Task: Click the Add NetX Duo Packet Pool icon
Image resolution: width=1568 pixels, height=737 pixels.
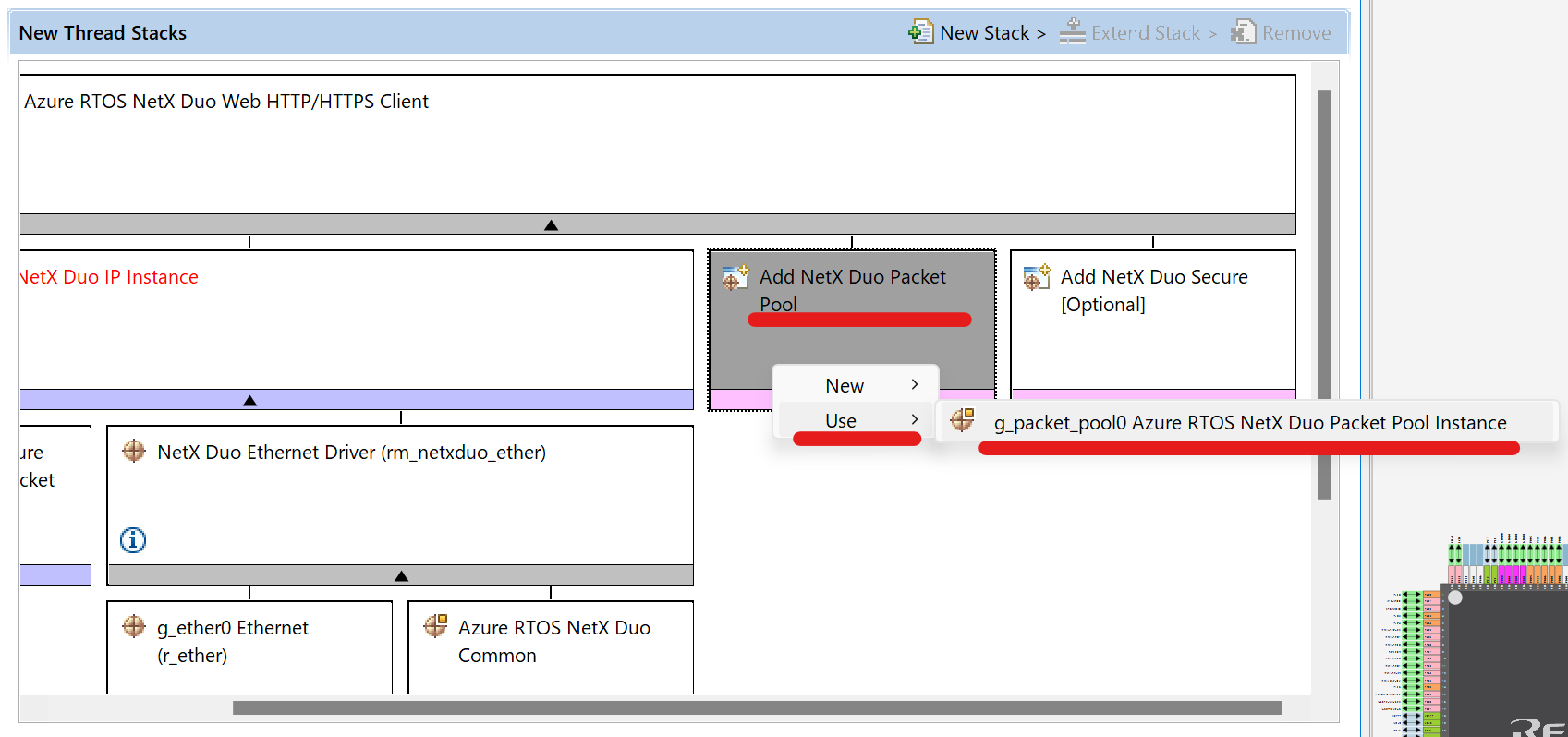Action: click(x=735, y=277)
